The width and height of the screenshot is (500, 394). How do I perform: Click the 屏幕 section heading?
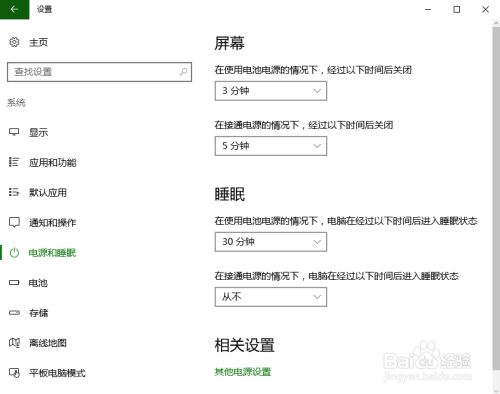tap(229, 43)
